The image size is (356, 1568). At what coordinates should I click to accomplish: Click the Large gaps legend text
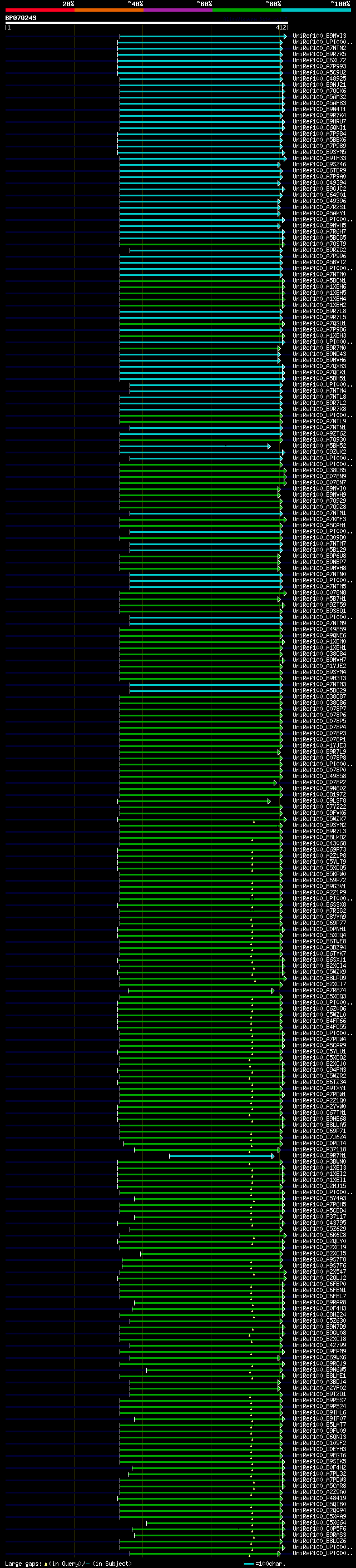pyautogui.click(x=68, y=1564)
